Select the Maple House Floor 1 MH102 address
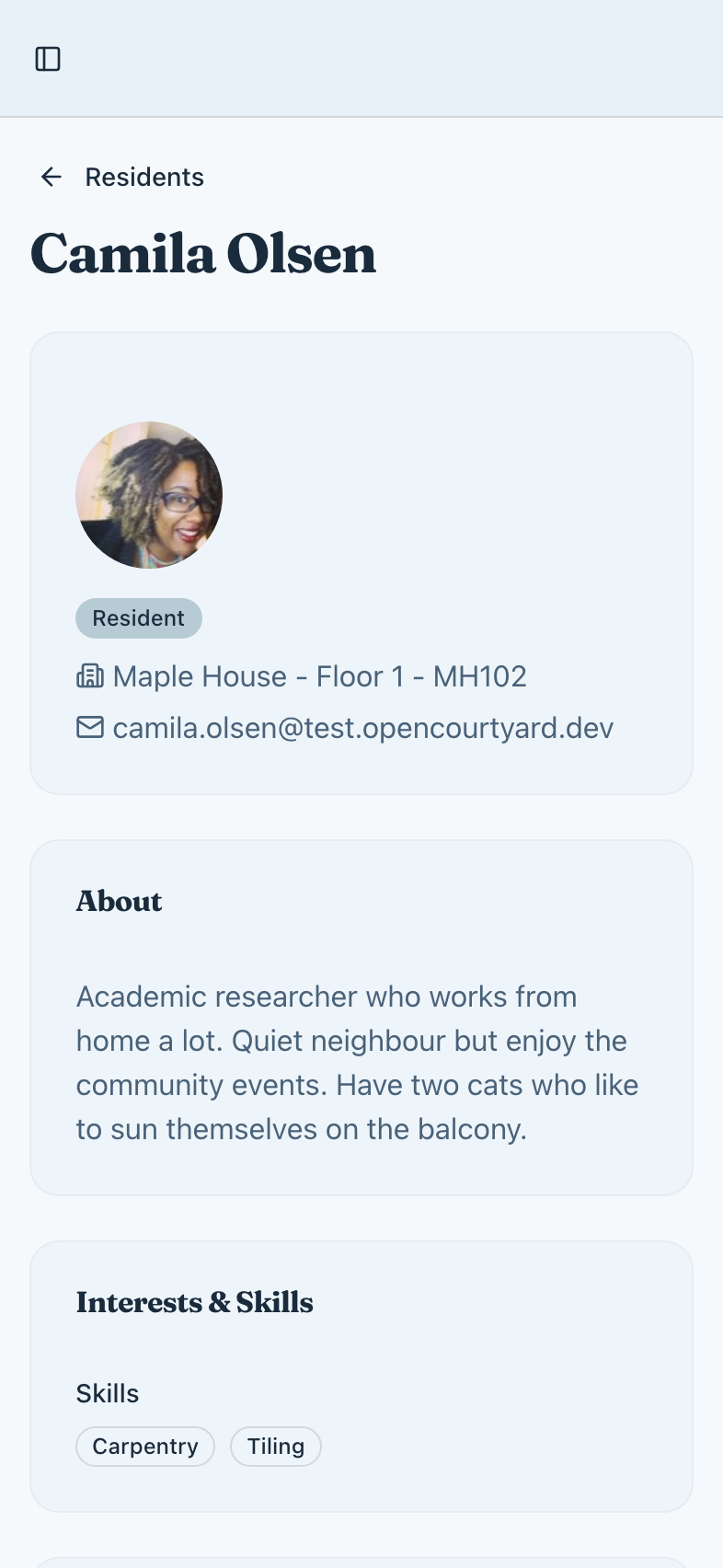The height and width of the screenshot is (1568, 723). pos(319,676)
